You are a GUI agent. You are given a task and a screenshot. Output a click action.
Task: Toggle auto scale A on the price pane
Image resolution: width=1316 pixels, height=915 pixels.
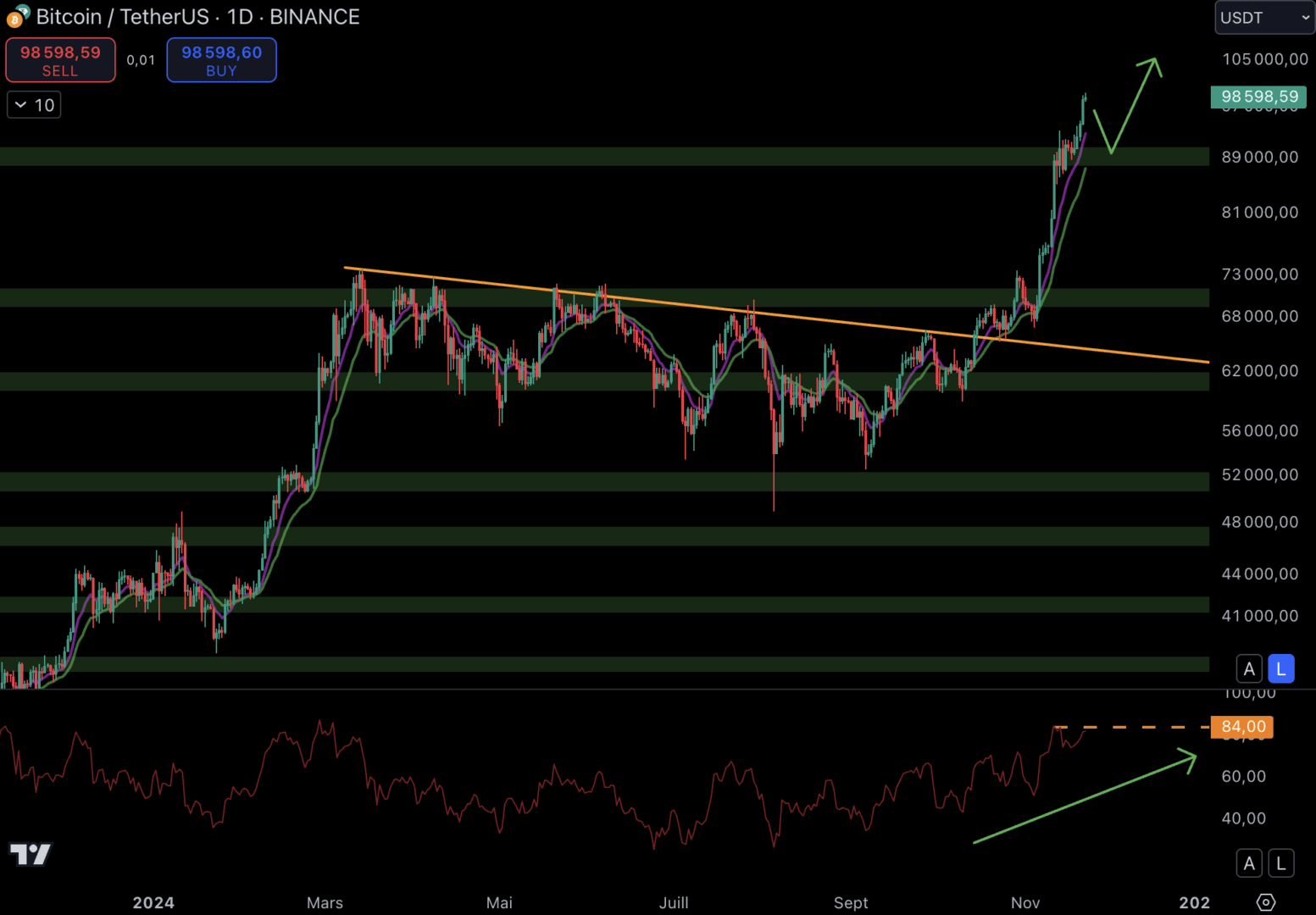click(x=1249, y=668)
